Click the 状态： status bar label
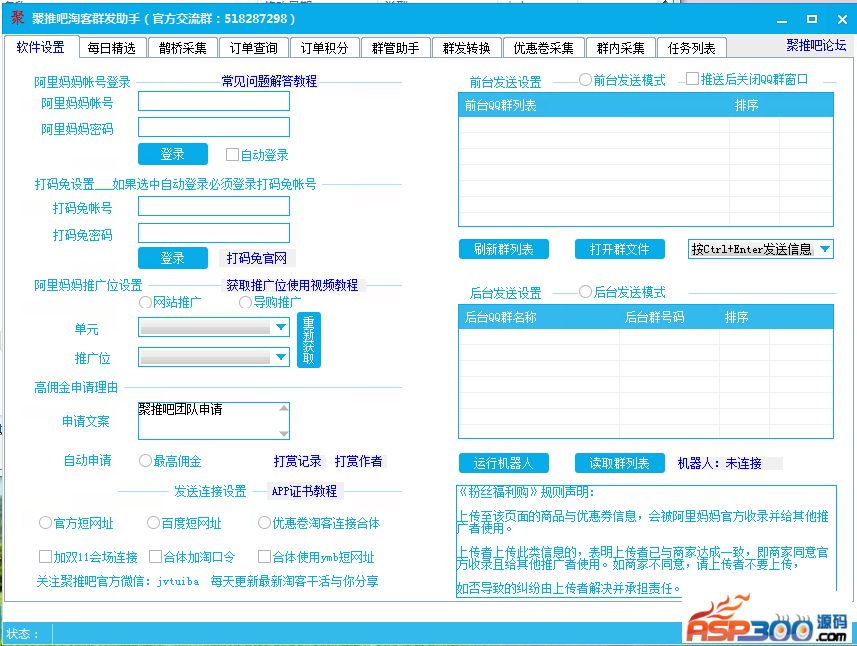857x646 pixels. [x=22, y=634]
